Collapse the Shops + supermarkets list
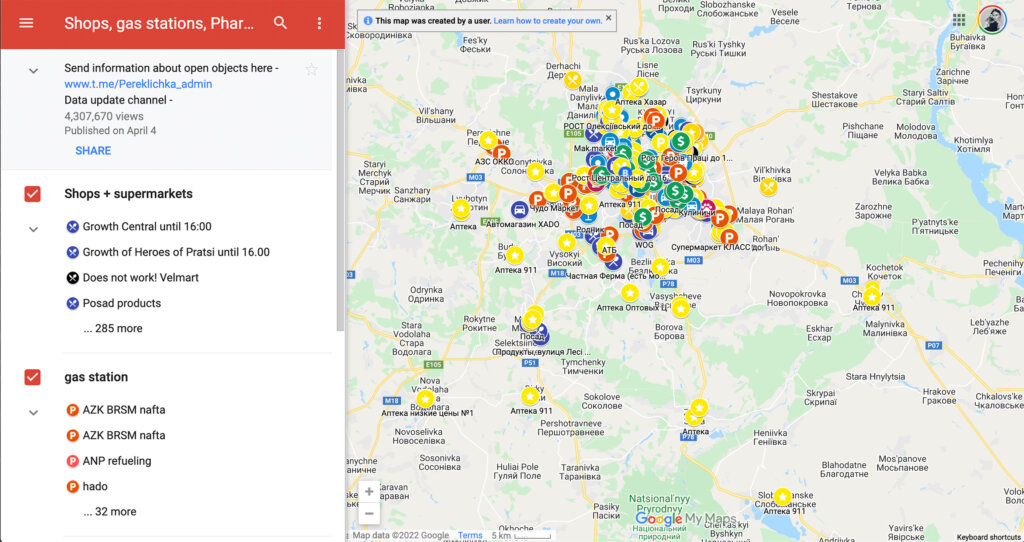 pyautogui.click(x=33, y=229)
